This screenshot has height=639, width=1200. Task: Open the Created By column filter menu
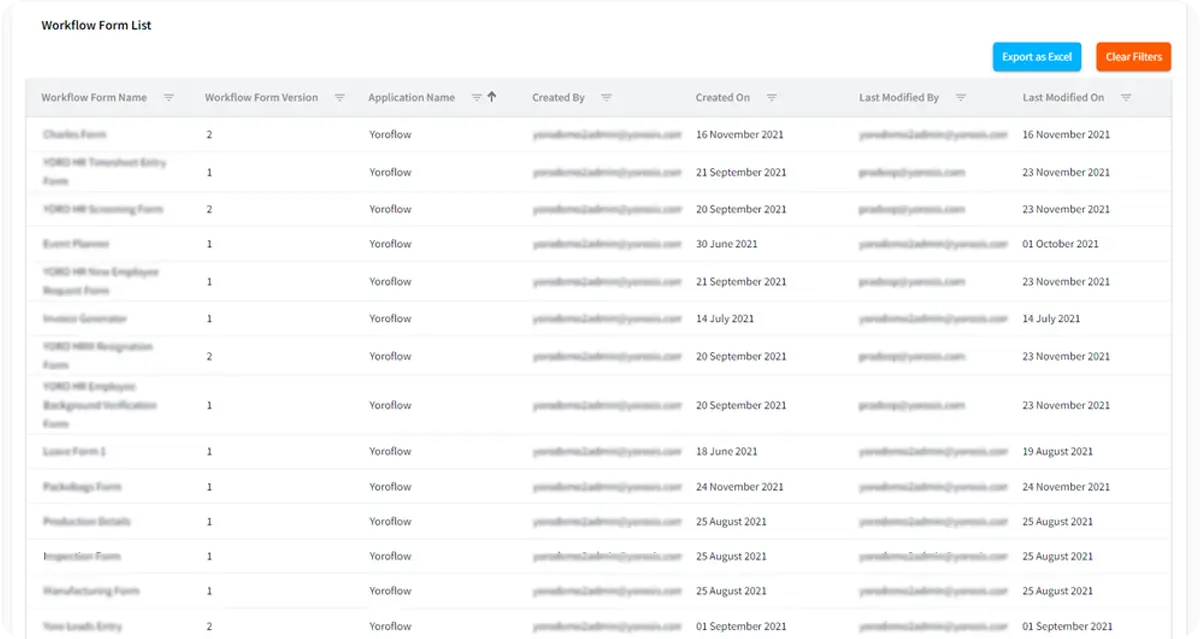click(x=607, y=97)
